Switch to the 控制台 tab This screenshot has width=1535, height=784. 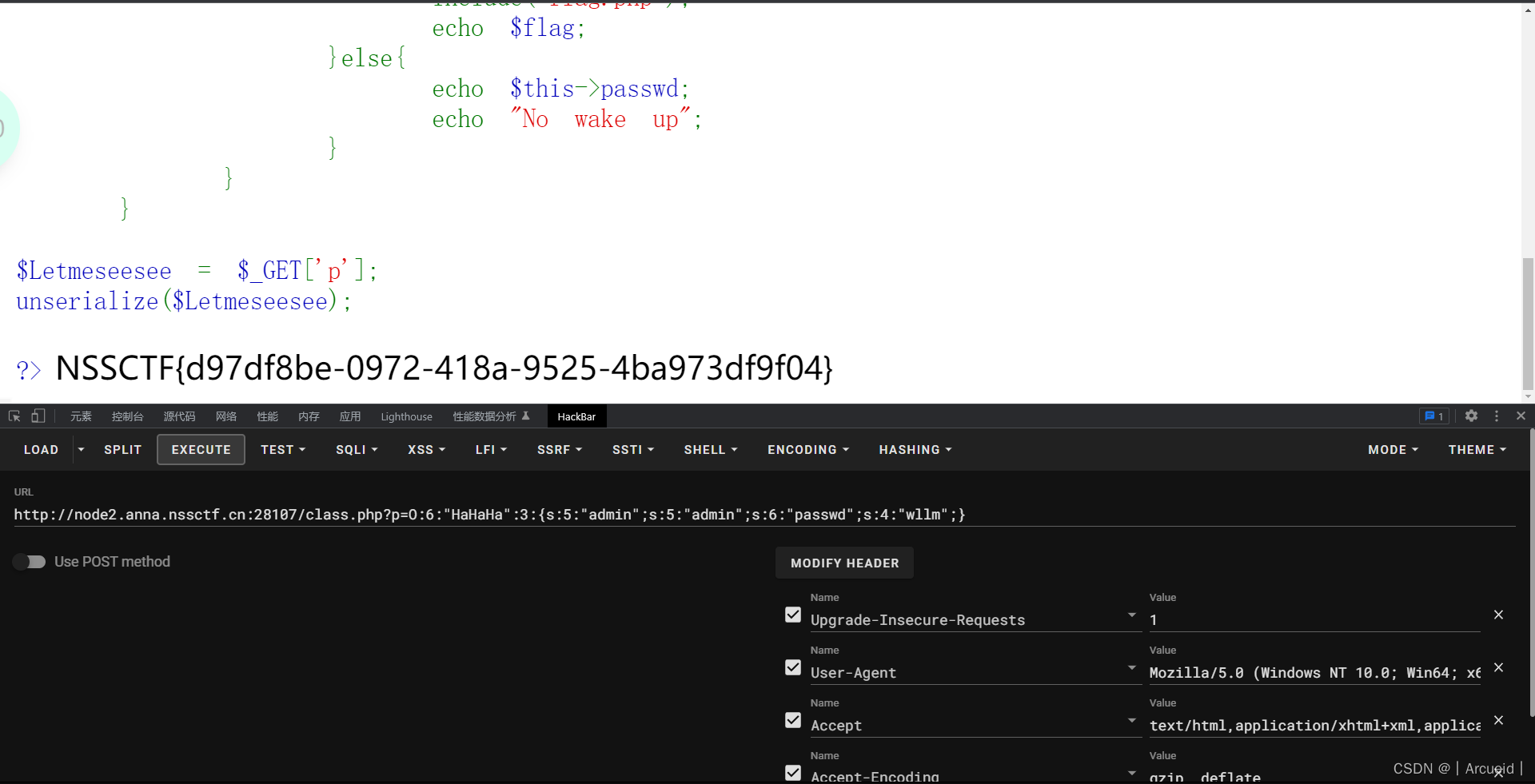click(x=127, y=416)
